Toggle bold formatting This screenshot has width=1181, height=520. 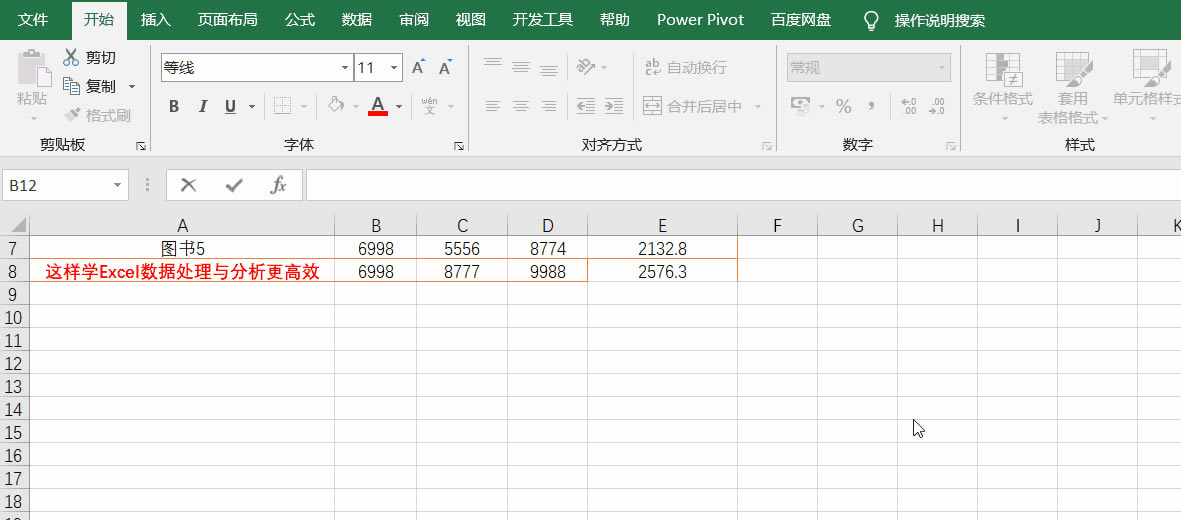[x=174, y=106]
